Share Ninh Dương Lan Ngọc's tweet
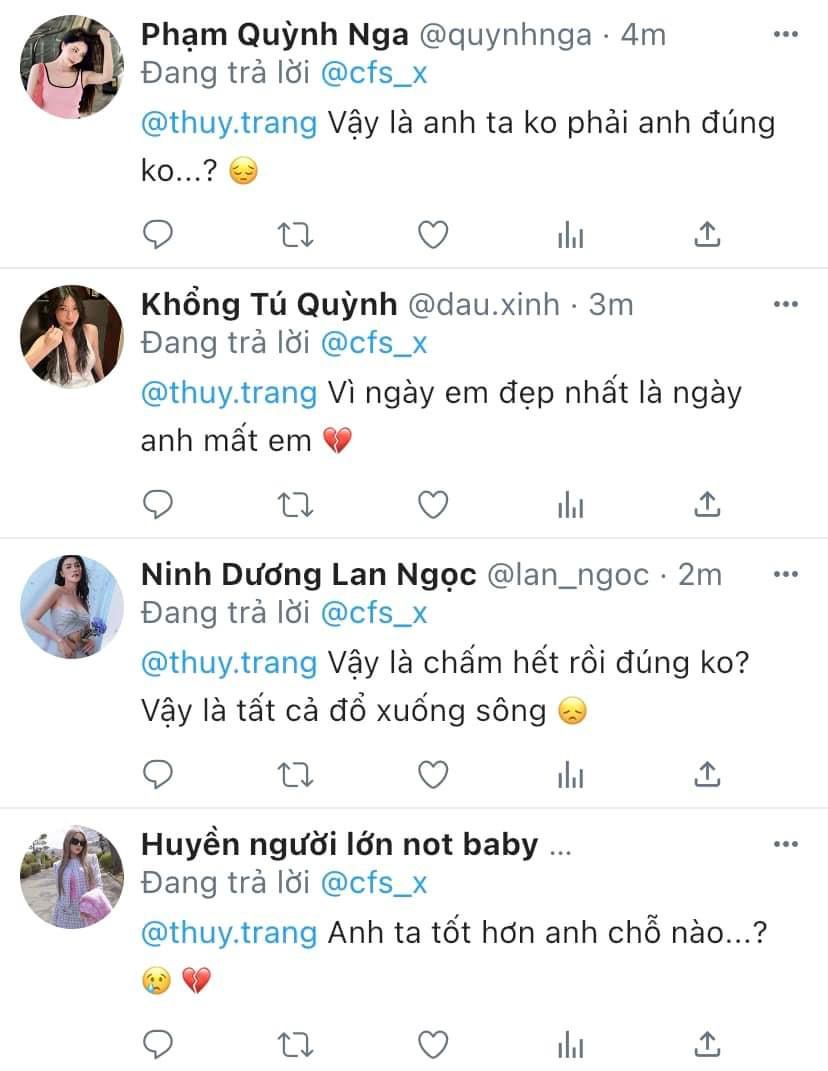 pos(707,775)
